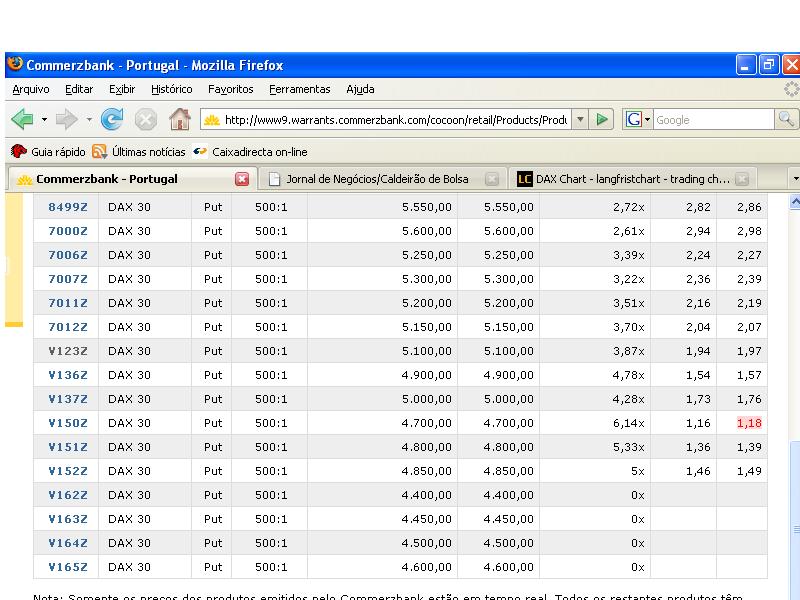Image resolution: width=800 pixels, height=600 pixels.
Task: Open warrant link V152Z
Action: (68, 471)
